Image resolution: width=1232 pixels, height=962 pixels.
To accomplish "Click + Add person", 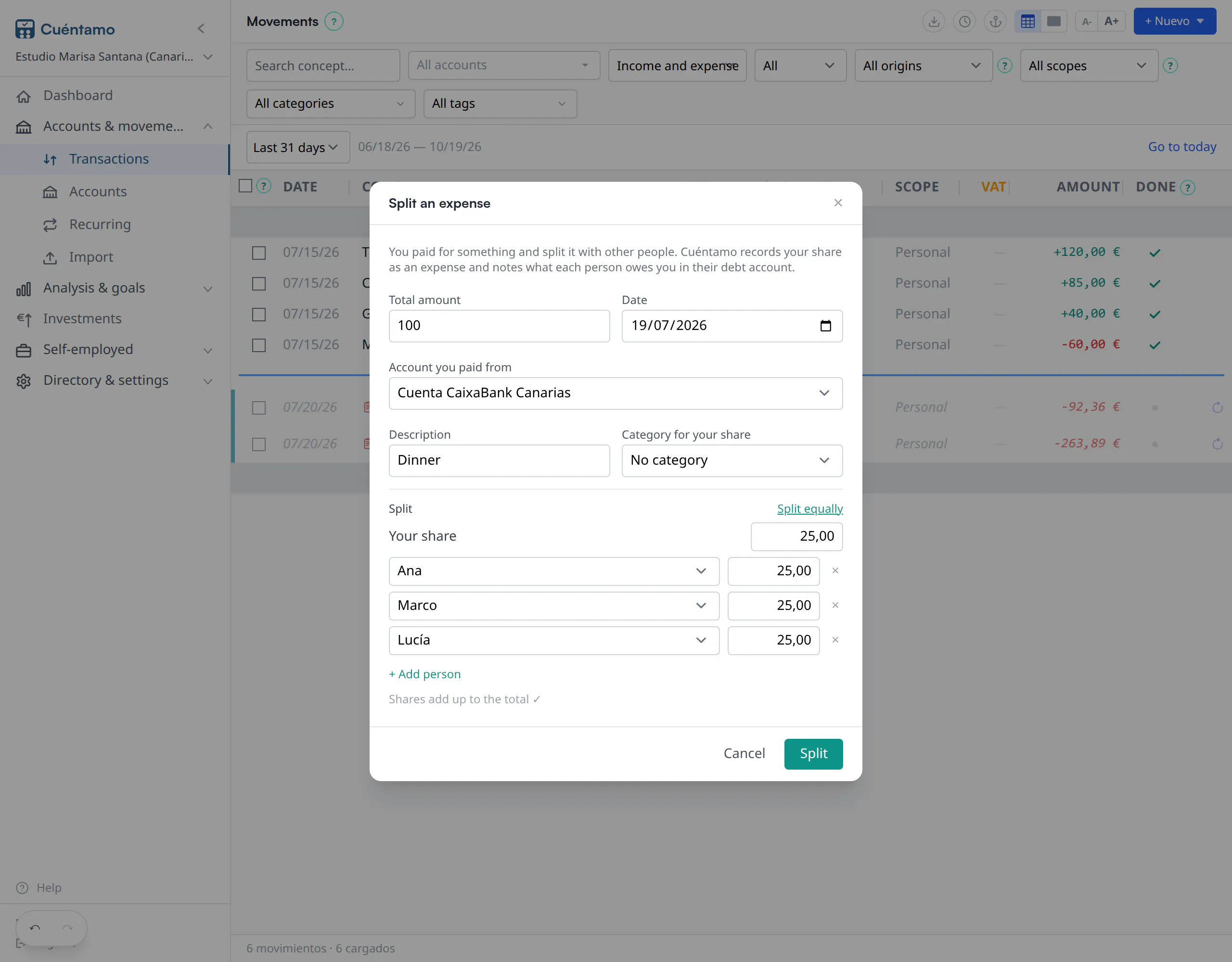I will coord(425,674).
